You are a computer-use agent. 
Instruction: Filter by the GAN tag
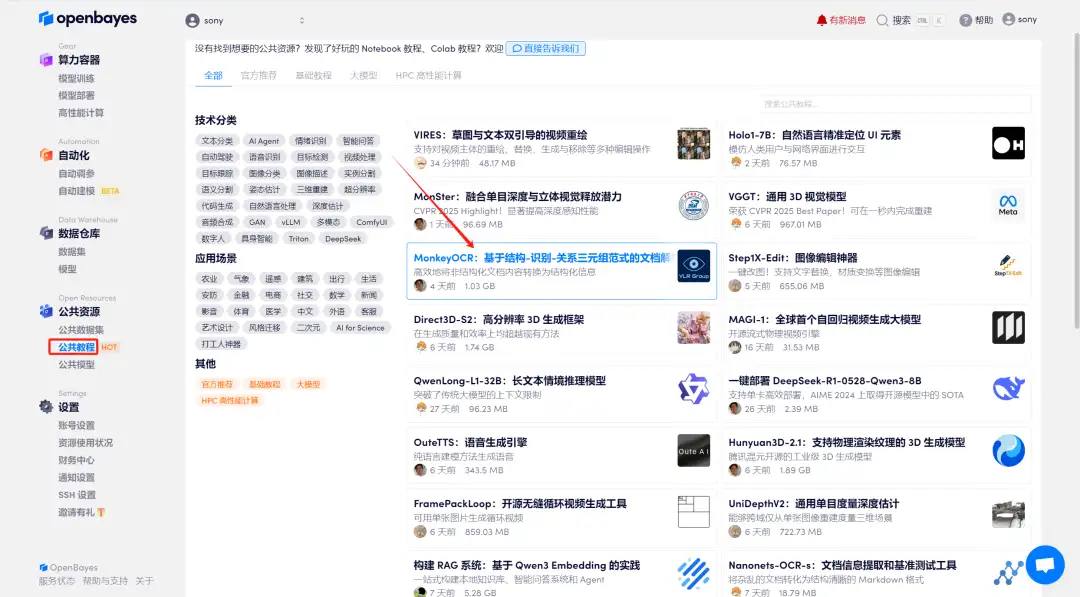pyautogui.click(x=257, y=222)
